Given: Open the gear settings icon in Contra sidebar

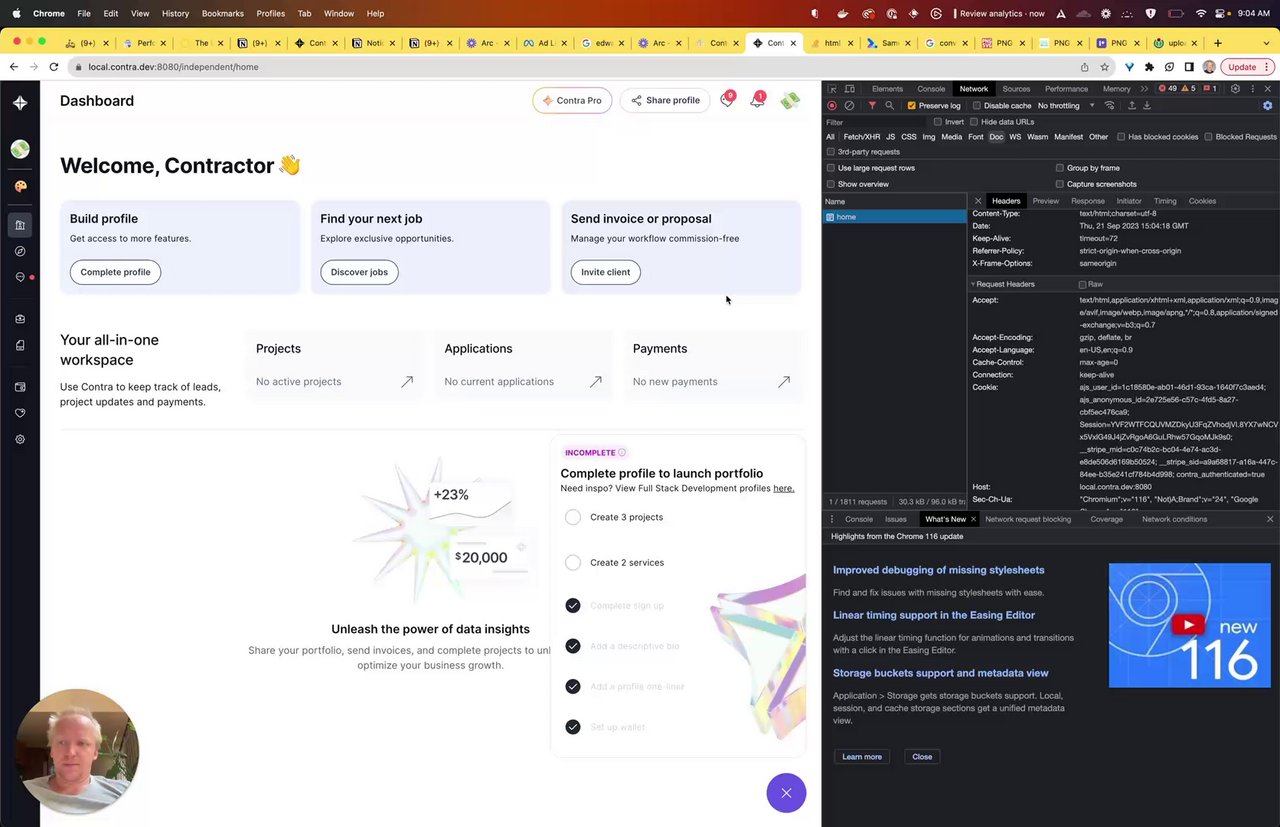Looking at the screenshot, I should [x=20, y=439].
